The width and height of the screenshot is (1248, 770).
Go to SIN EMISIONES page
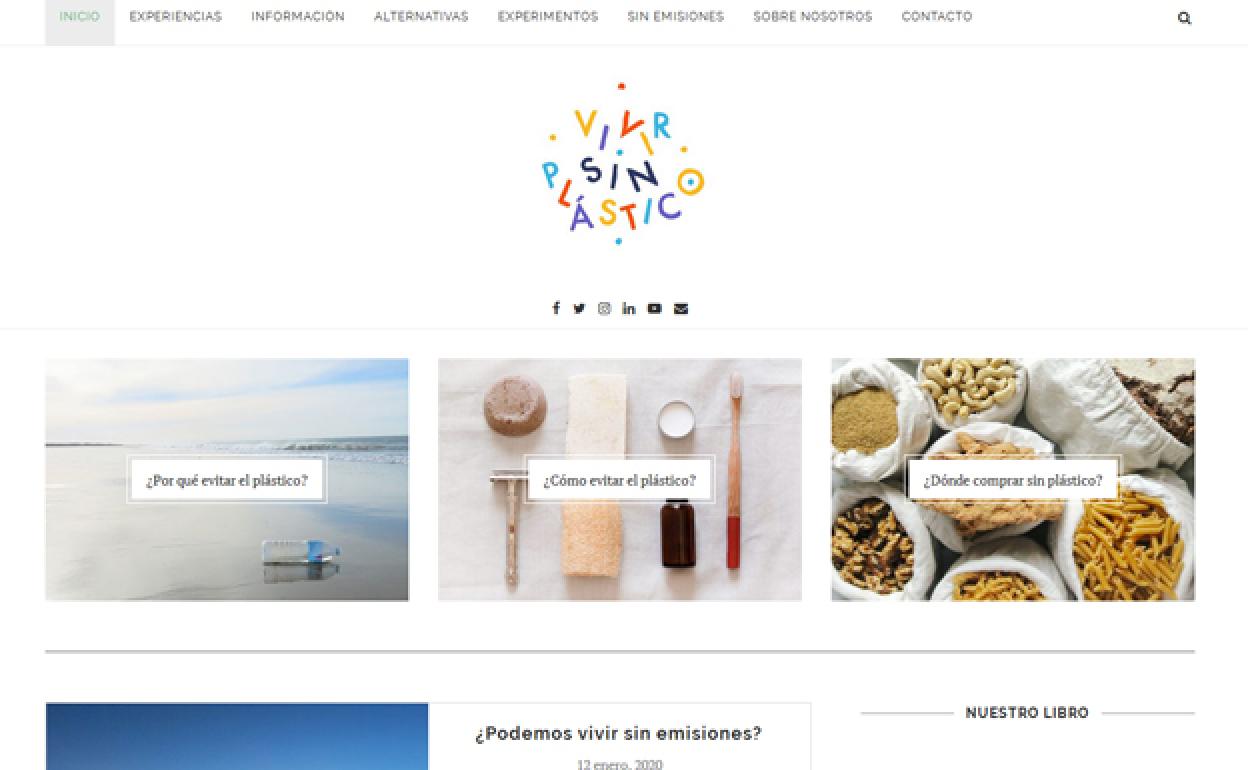pos(676,17)
